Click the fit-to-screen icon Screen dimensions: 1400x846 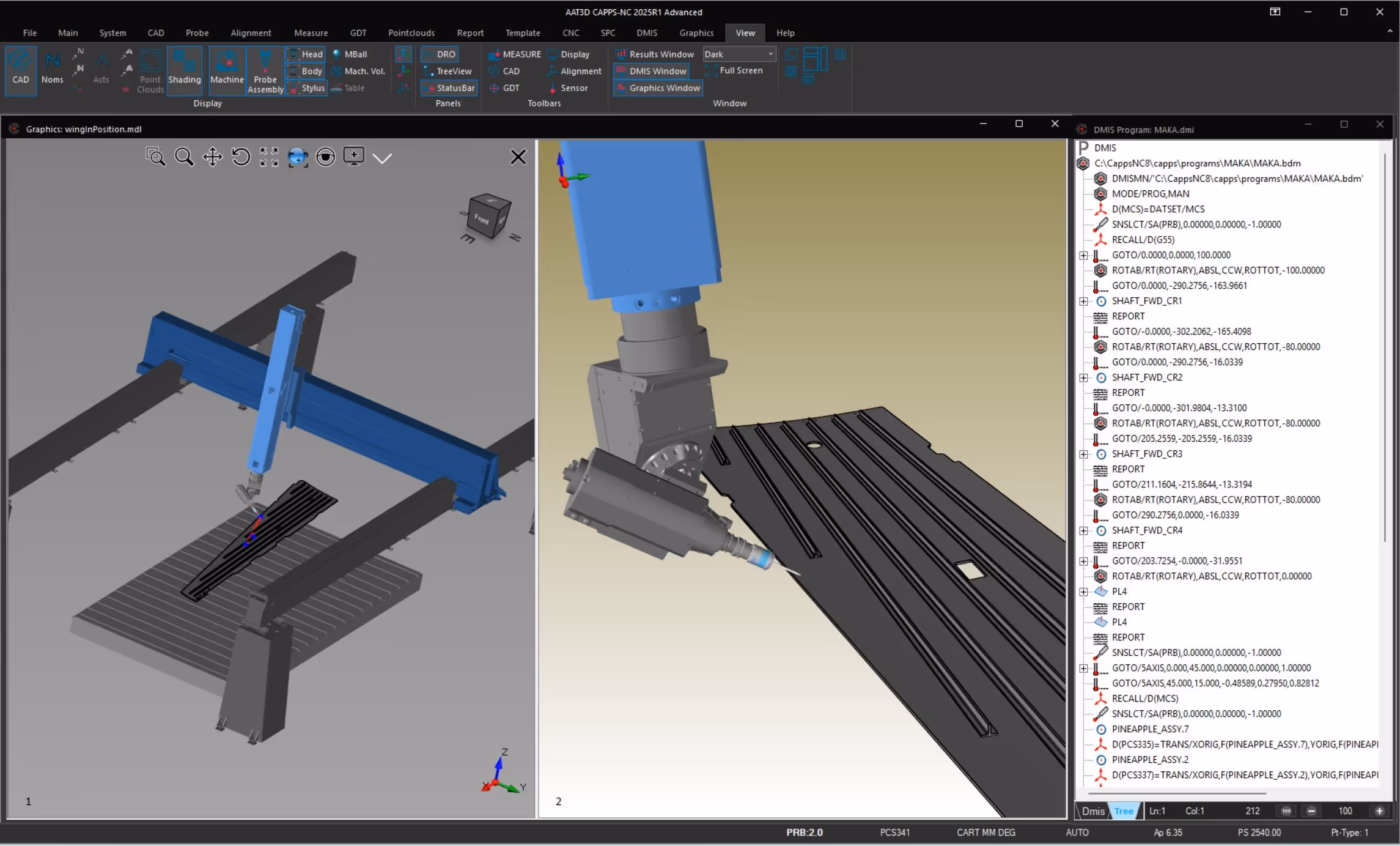[x=269, y=157]
